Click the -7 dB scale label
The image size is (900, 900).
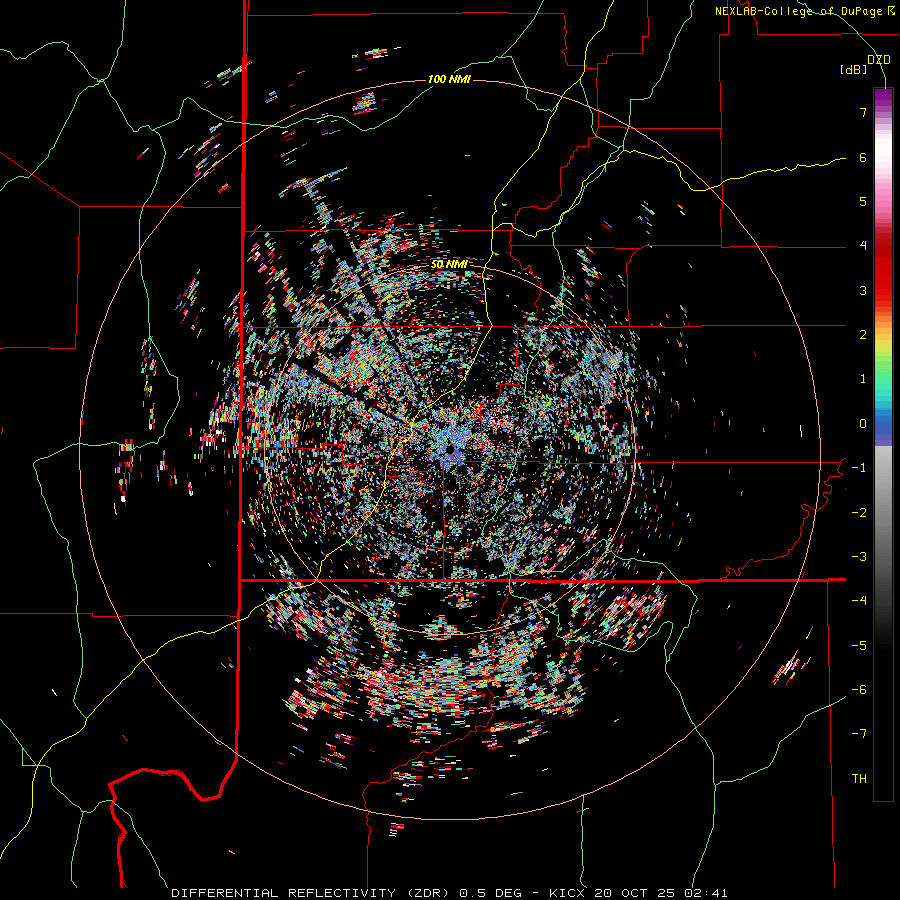point(859,734)
